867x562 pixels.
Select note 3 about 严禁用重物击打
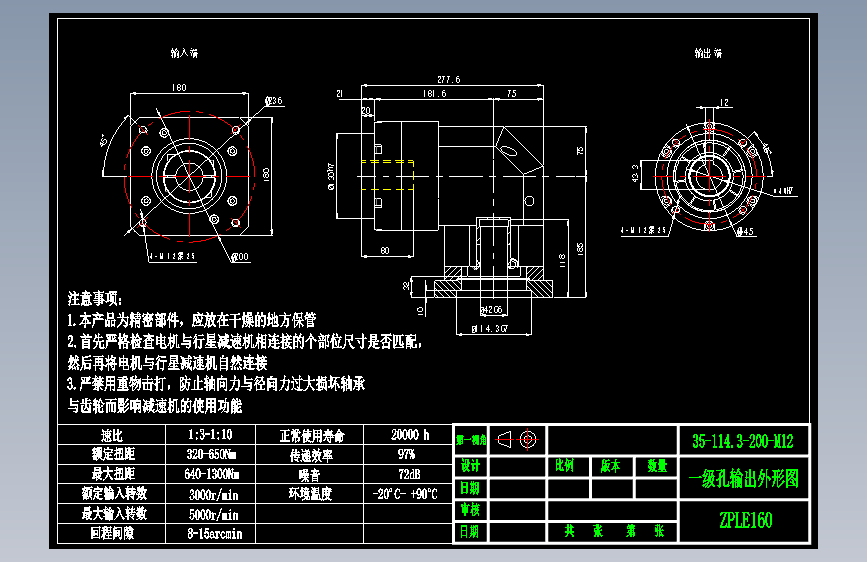(216, 384)
